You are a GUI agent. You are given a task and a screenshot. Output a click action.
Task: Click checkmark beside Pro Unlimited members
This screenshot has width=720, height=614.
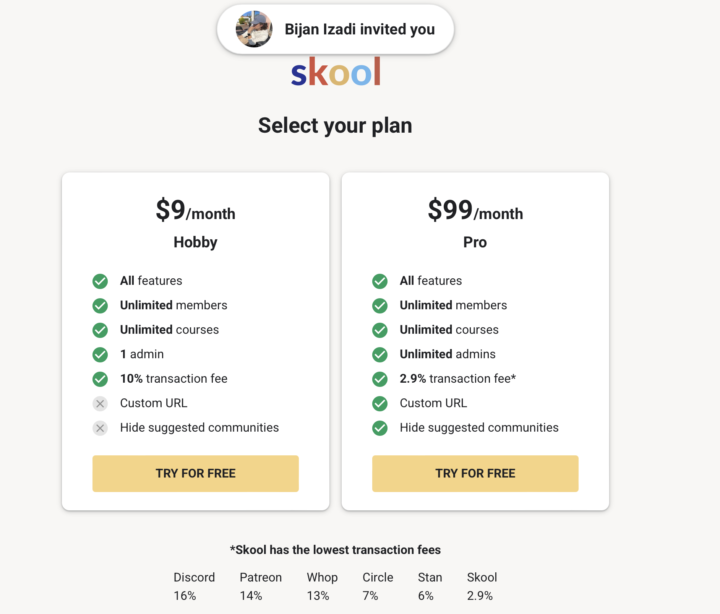pos(380,305)
